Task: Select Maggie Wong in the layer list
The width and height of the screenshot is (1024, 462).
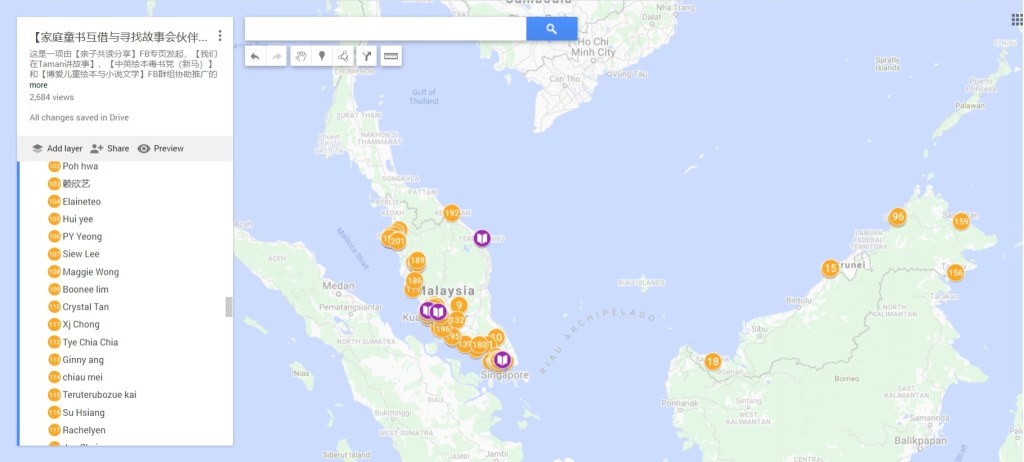Action: click(90, 272)
